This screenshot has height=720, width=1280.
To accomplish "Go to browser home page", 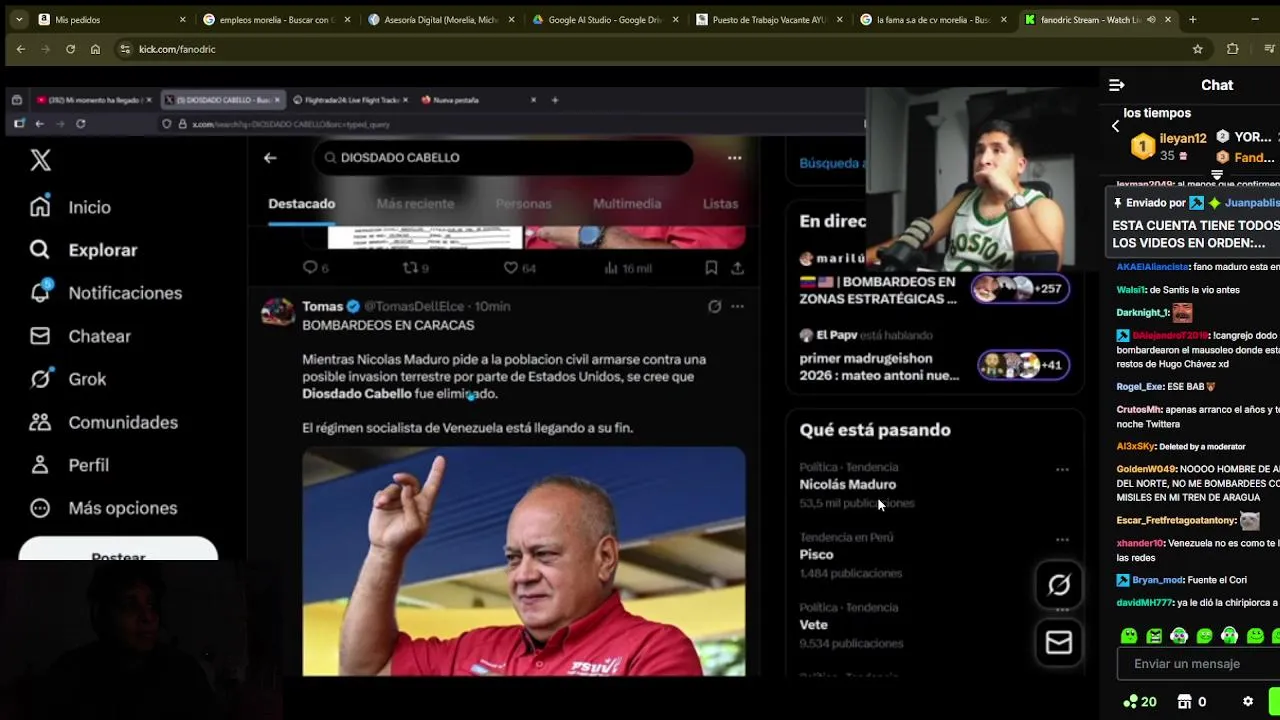I will point(95,49).
